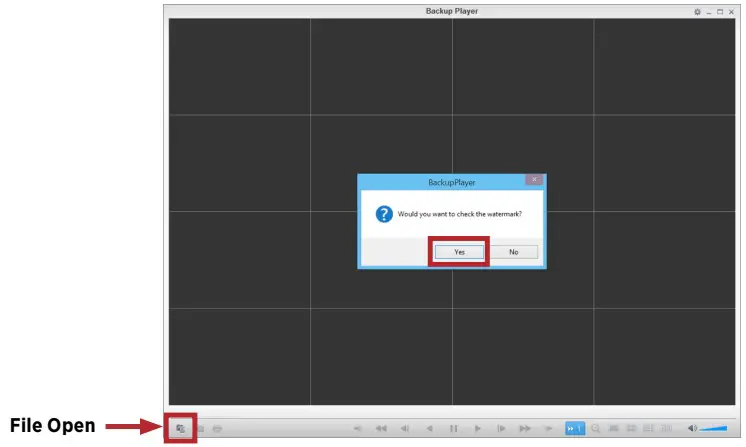Mute audio with the speaker icon
This screenshot has height=447, width=746.
pyautogui.click(x=692, y=428)
